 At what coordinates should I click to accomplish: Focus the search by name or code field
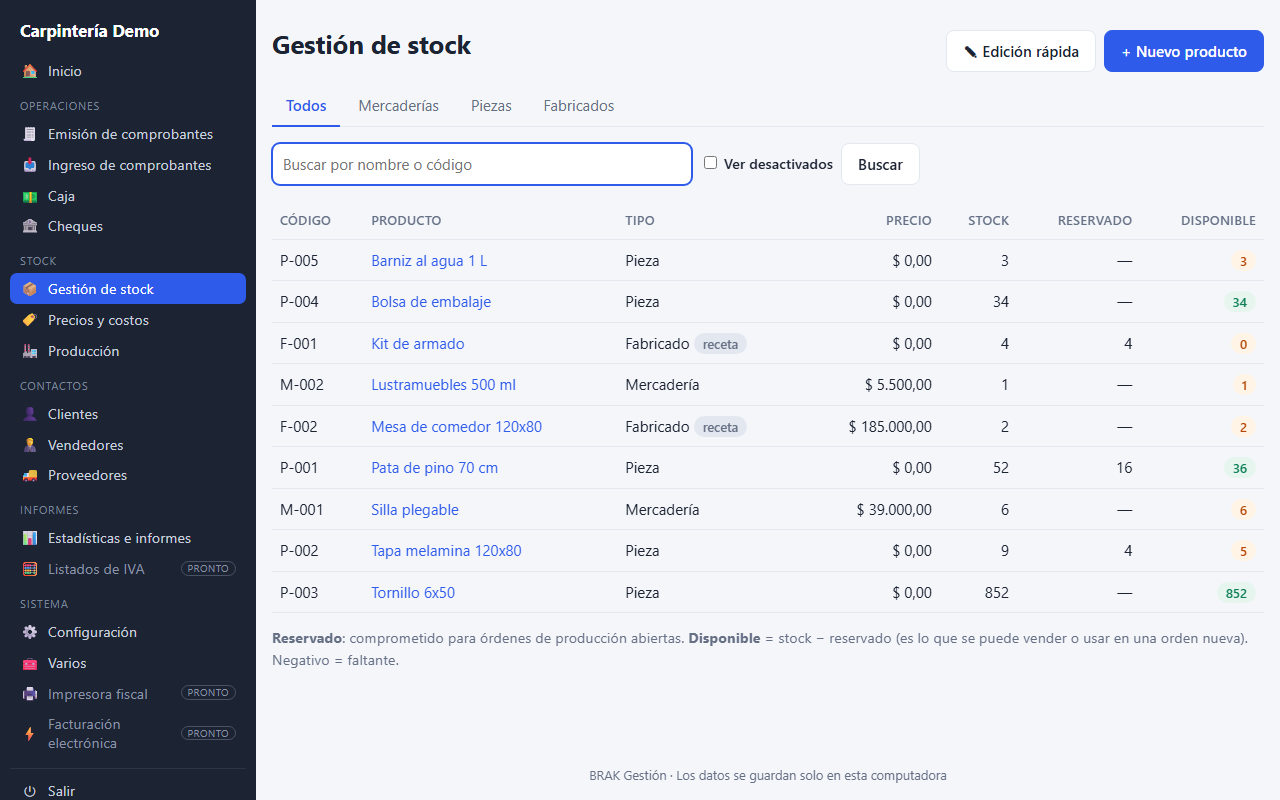tap(482, 164)
